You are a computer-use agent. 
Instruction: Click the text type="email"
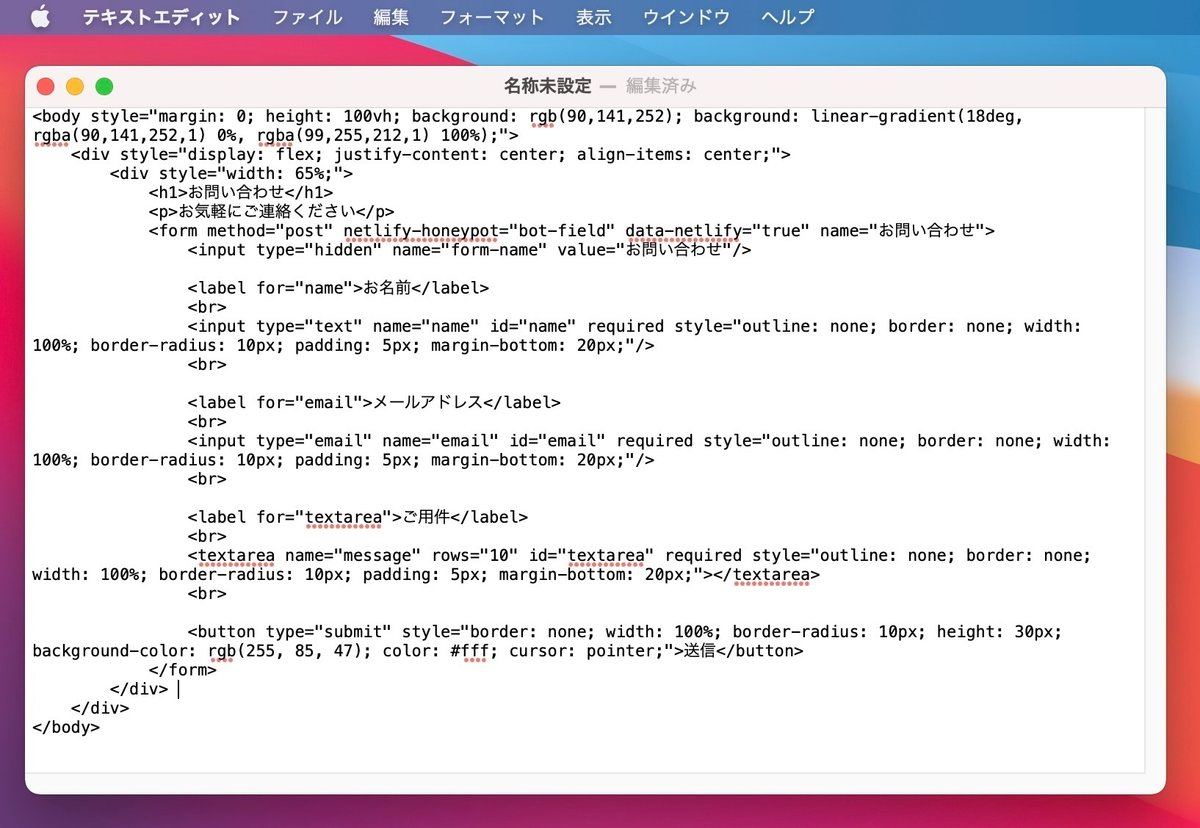pos(314,441)
